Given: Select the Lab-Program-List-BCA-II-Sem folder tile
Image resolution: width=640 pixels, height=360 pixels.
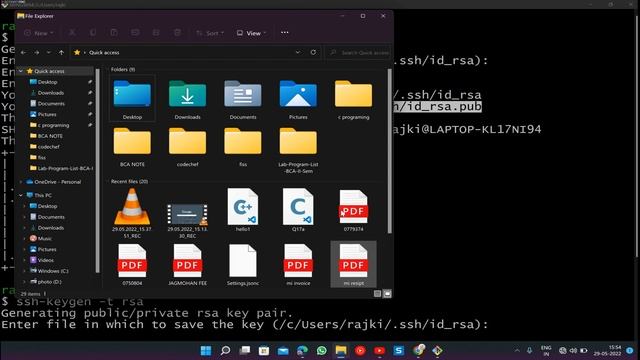Looking at the screenshot, I should (298, 150).
